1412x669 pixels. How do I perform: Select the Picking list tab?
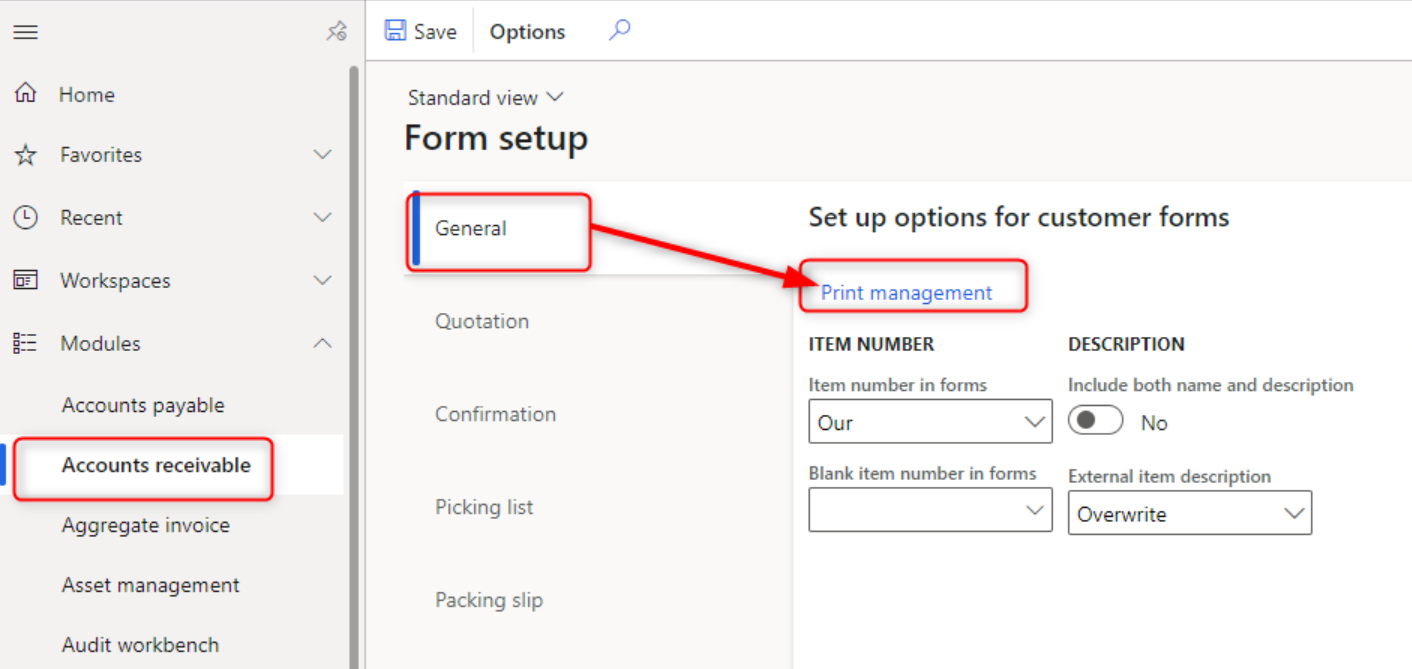tap(484, 507)
